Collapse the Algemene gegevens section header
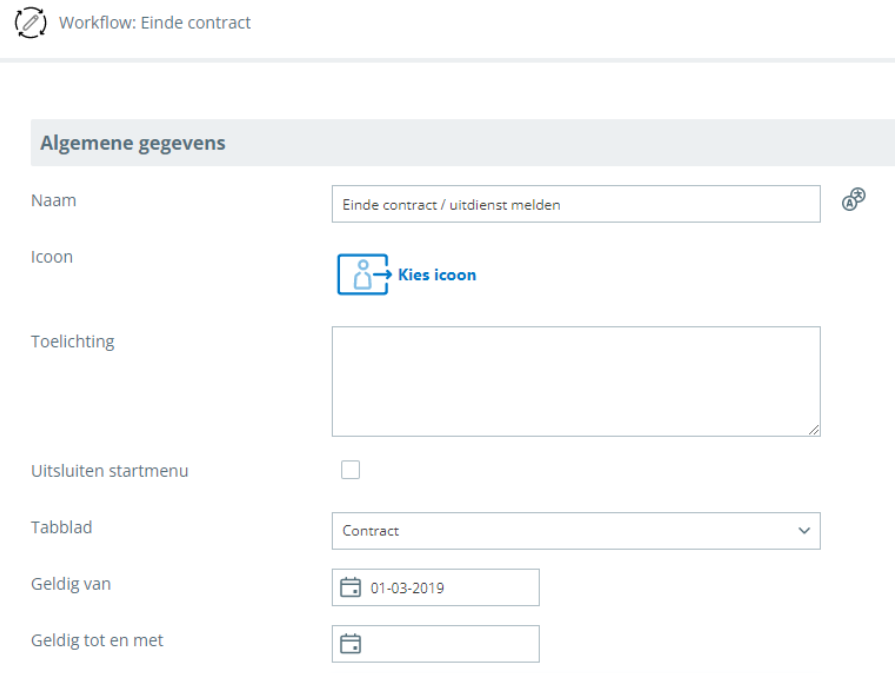This screenshot has height=674, width=895. 133,143
